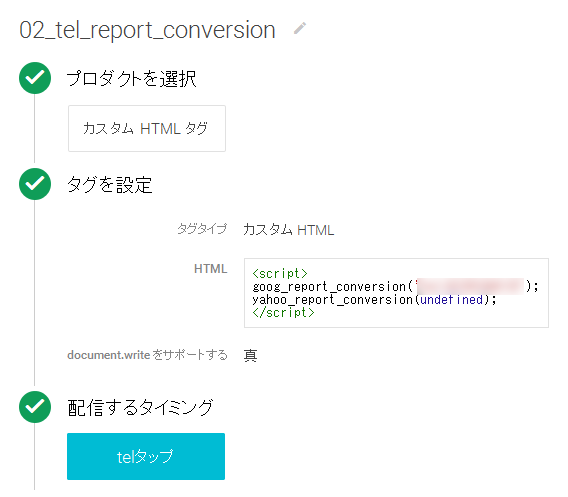
Task: Click green checkmark beside プロダクトを選択
Action: [x=35, y=78]
